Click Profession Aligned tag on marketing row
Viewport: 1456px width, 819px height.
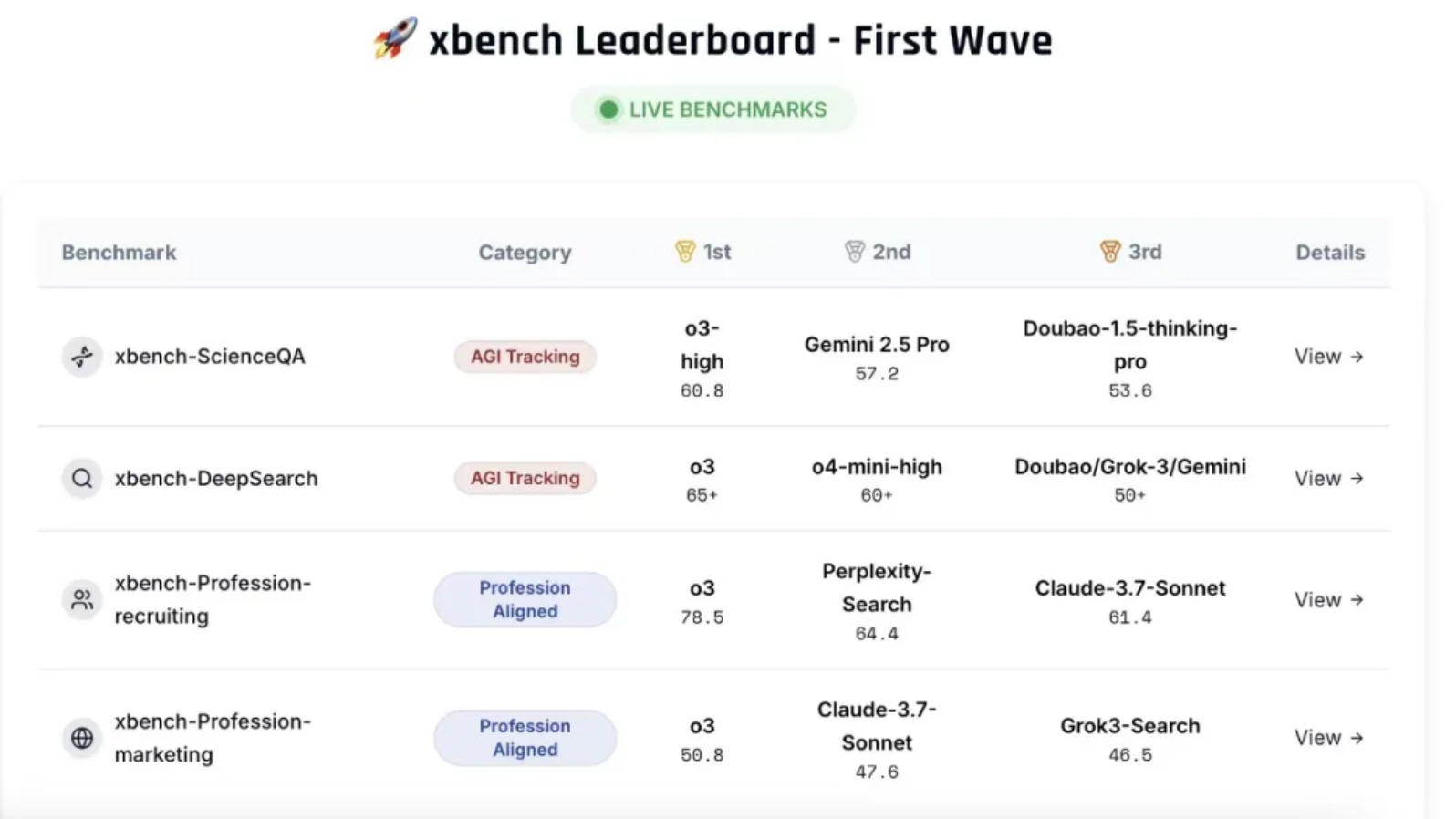(x=525, y=737)
